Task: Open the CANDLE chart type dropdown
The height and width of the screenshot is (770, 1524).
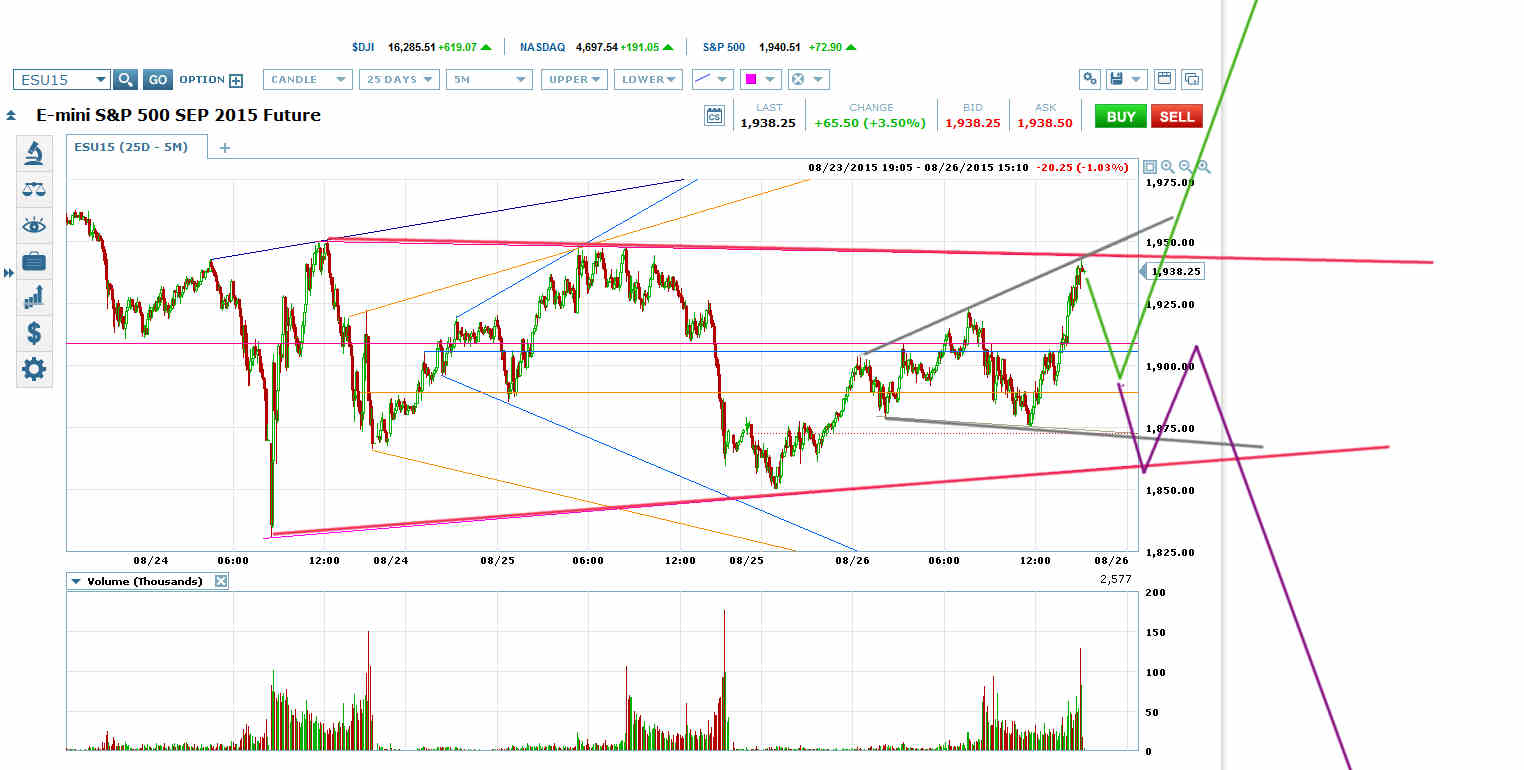Action: [308, 79]
